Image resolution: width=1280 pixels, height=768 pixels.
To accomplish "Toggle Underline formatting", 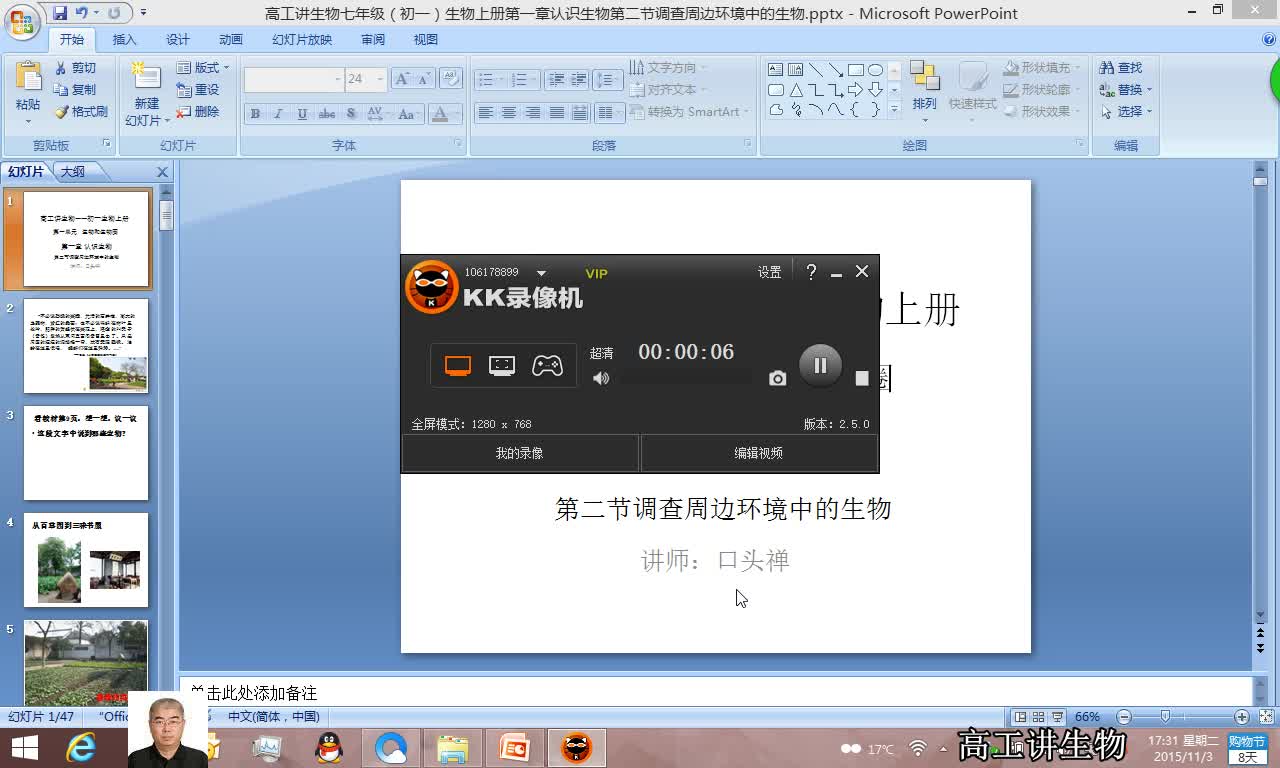I will point(302,114).
